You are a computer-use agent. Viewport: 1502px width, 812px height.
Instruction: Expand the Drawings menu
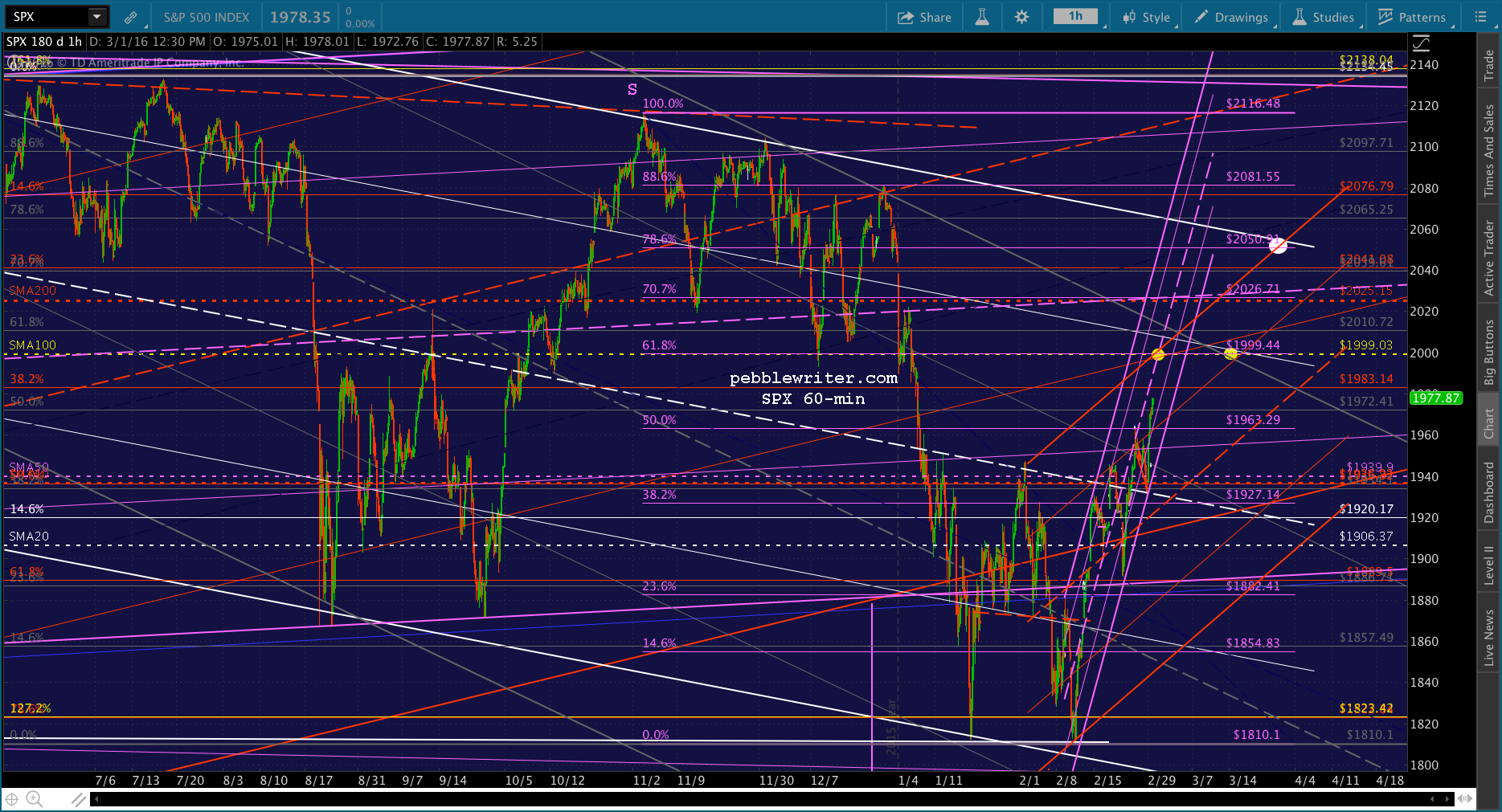tap(1231, 17)
